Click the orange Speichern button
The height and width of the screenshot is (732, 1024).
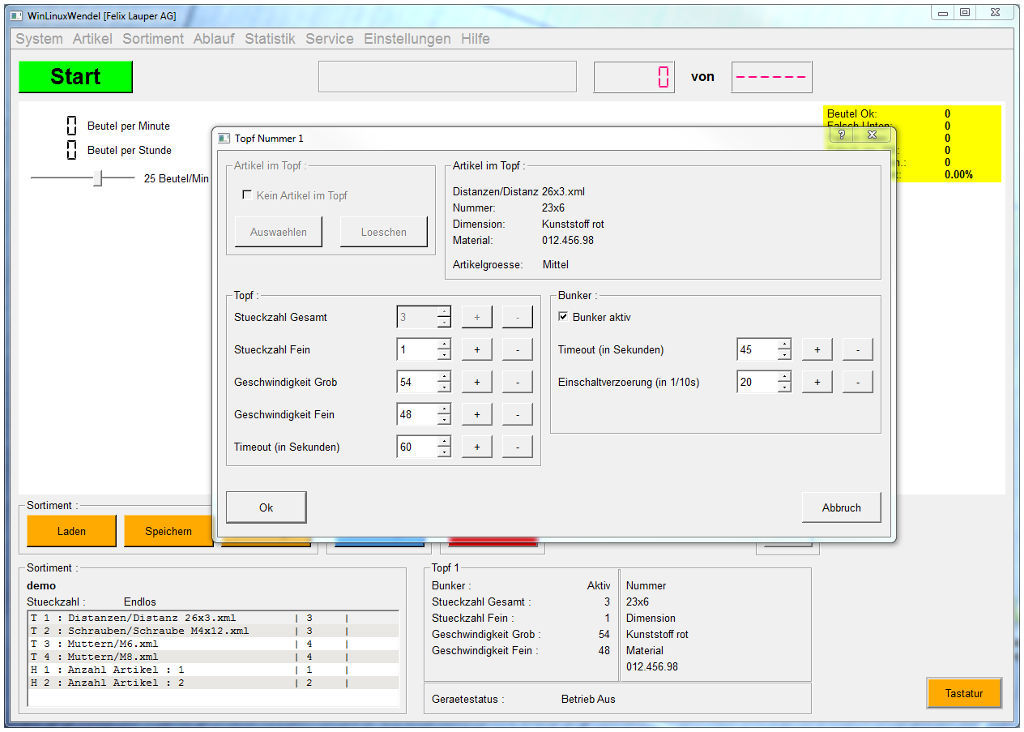pos(168,531)
